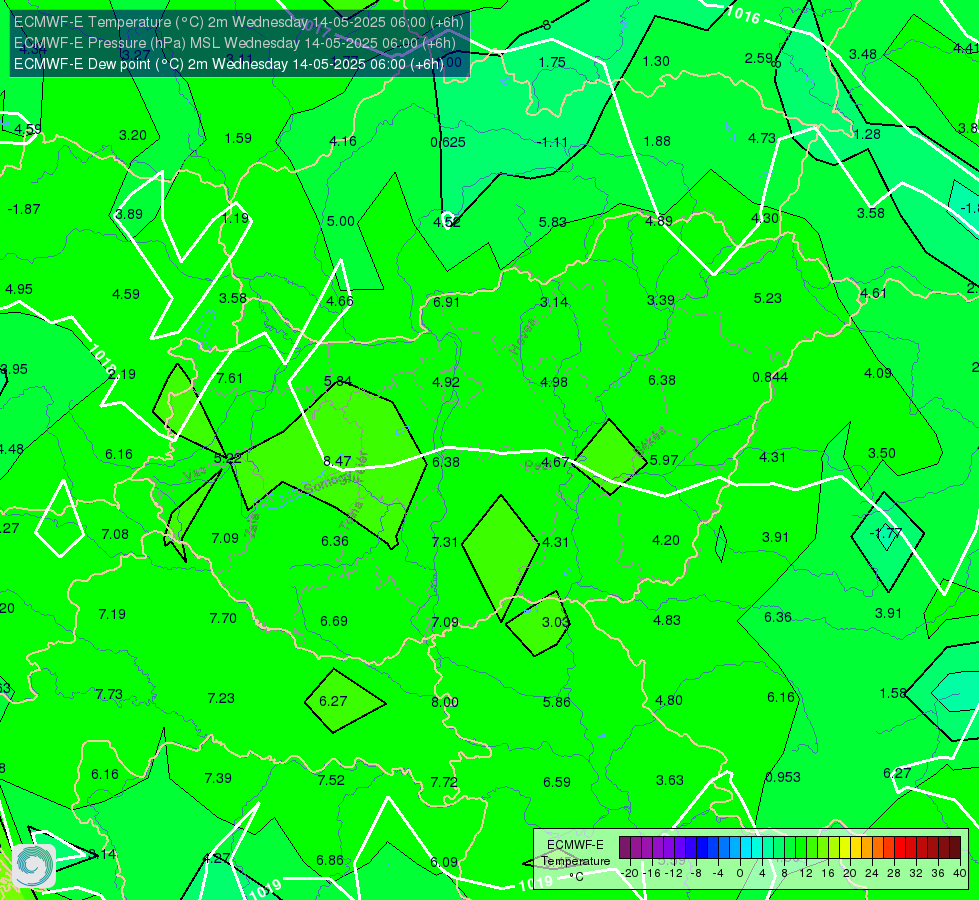979x900 pixels.
Task: Click the 4.20 value on the map
Action: pyautogui.click(x=666, y=540)
